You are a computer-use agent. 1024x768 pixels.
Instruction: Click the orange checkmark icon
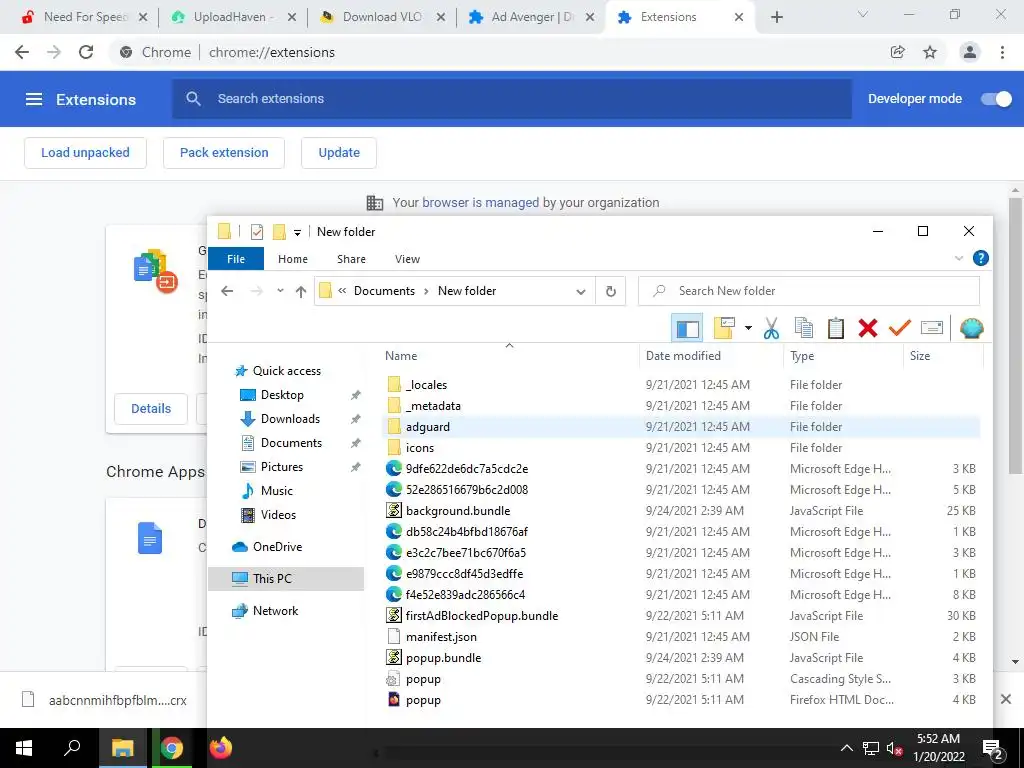pos(900,328)
